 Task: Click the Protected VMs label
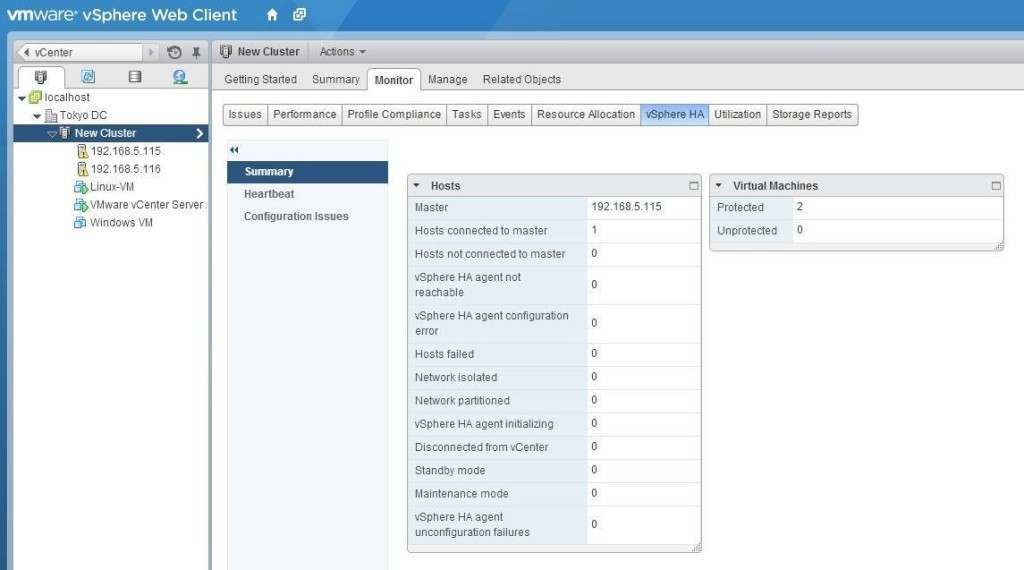tap(740, 207)
